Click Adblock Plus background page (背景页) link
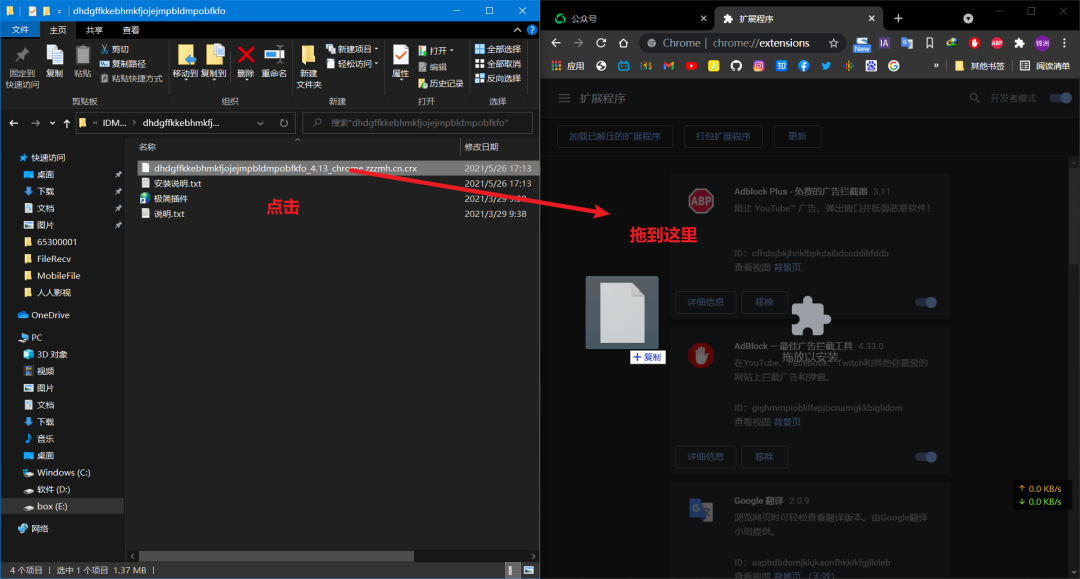This screenshot has width=1080, height=579. coord(787,268)
